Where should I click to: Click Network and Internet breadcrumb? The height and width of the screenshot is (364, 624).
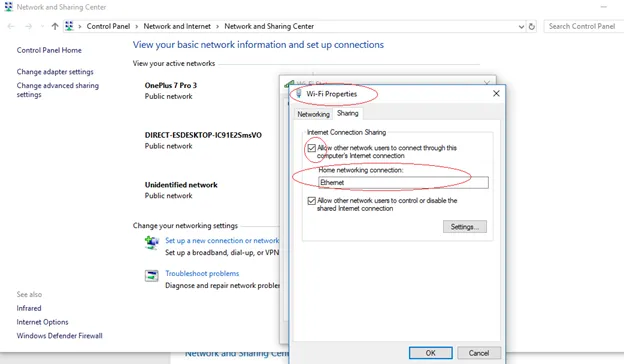pos(177,26)
